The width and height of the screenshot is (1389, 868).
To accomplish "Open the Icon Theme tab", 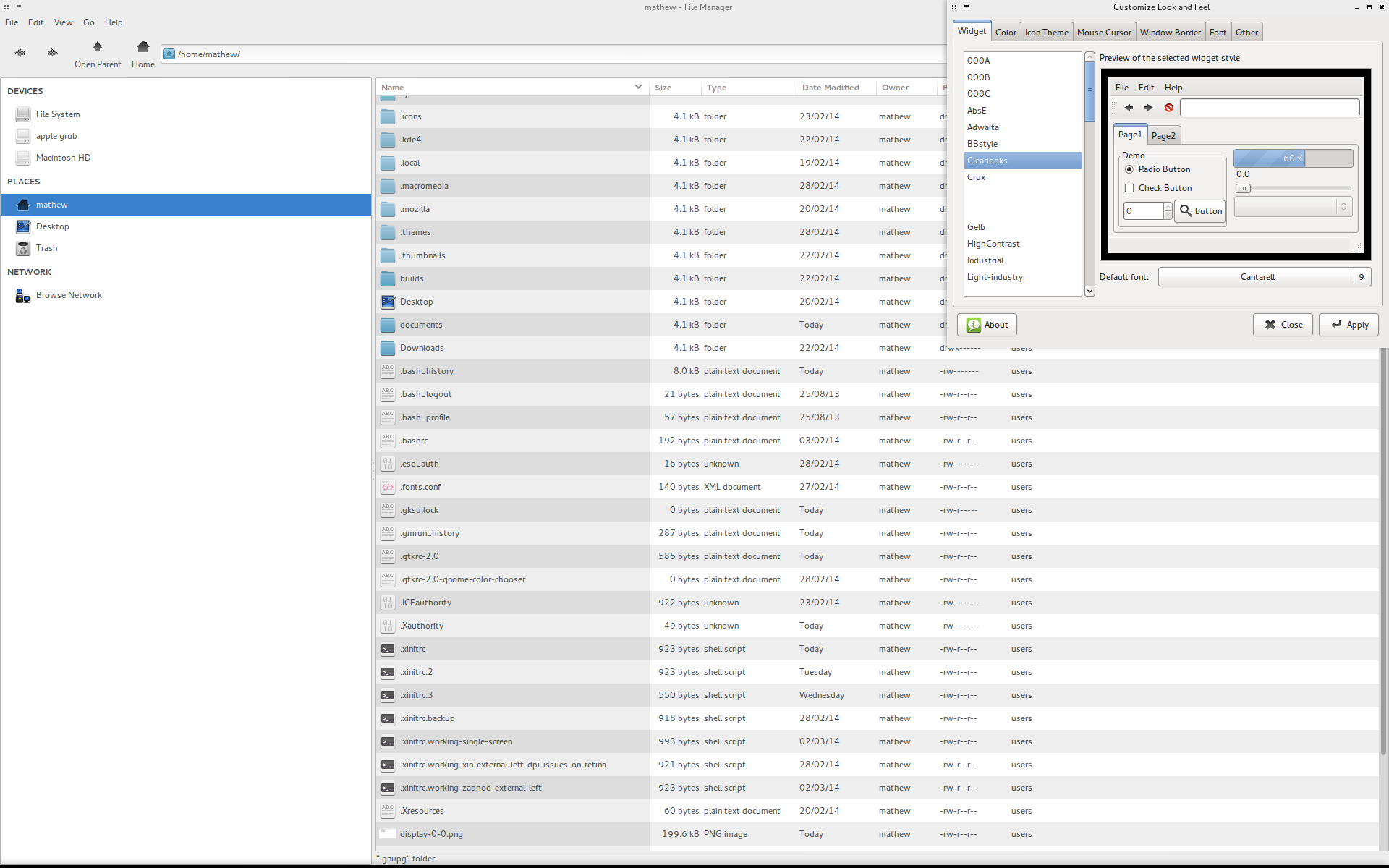I will pyautogui.click(x=1046, y=32).
